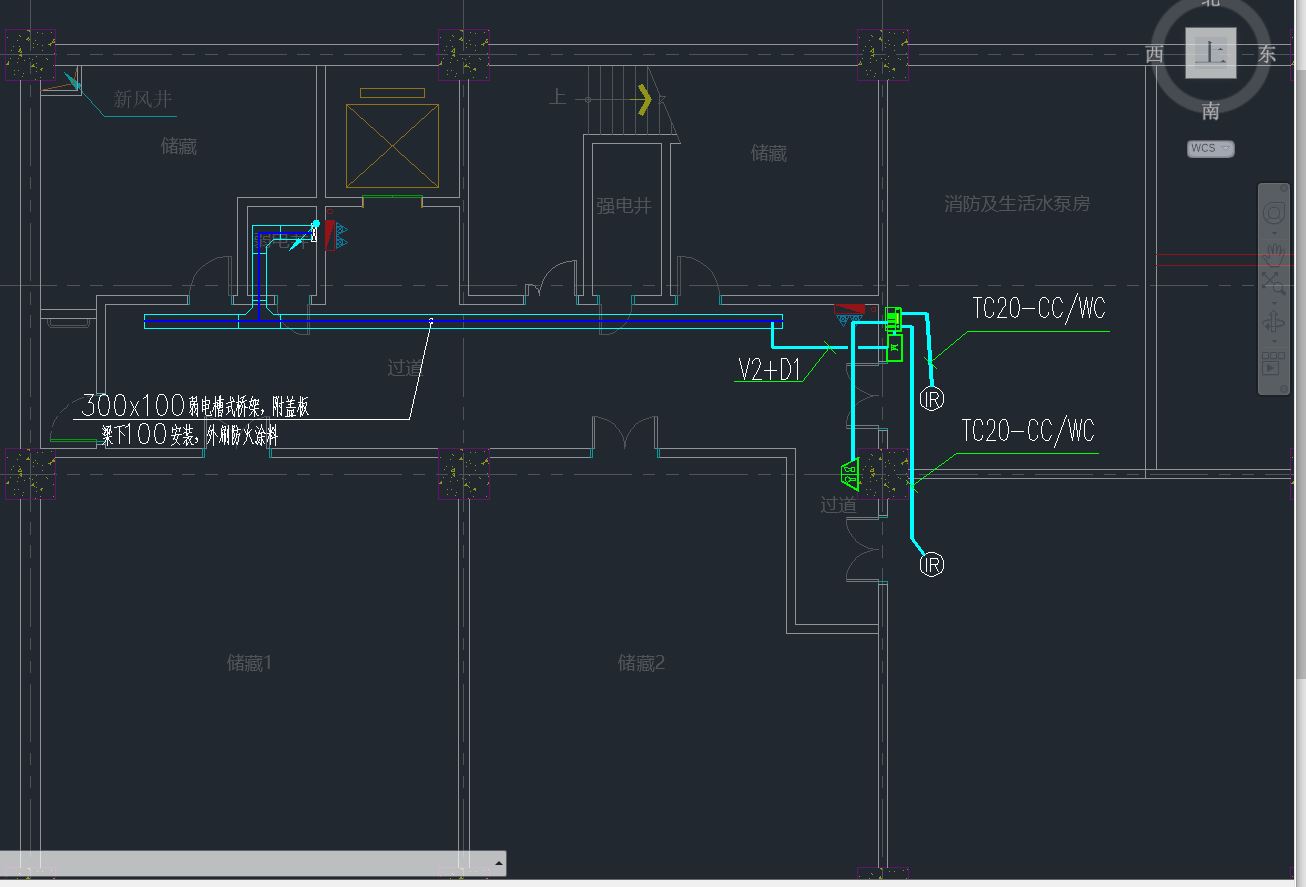Select the V2+D1 cable annotation
This screenshot has width=1306, height=887.
tap(770, 369)
